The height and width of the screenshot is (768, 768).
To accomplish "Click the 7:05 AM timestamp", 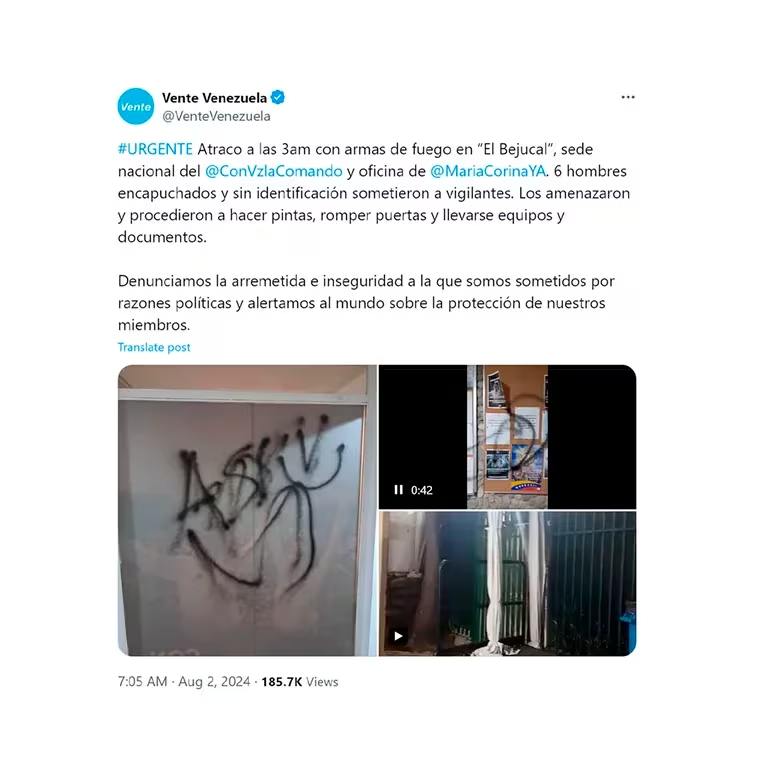I will 143,682.
